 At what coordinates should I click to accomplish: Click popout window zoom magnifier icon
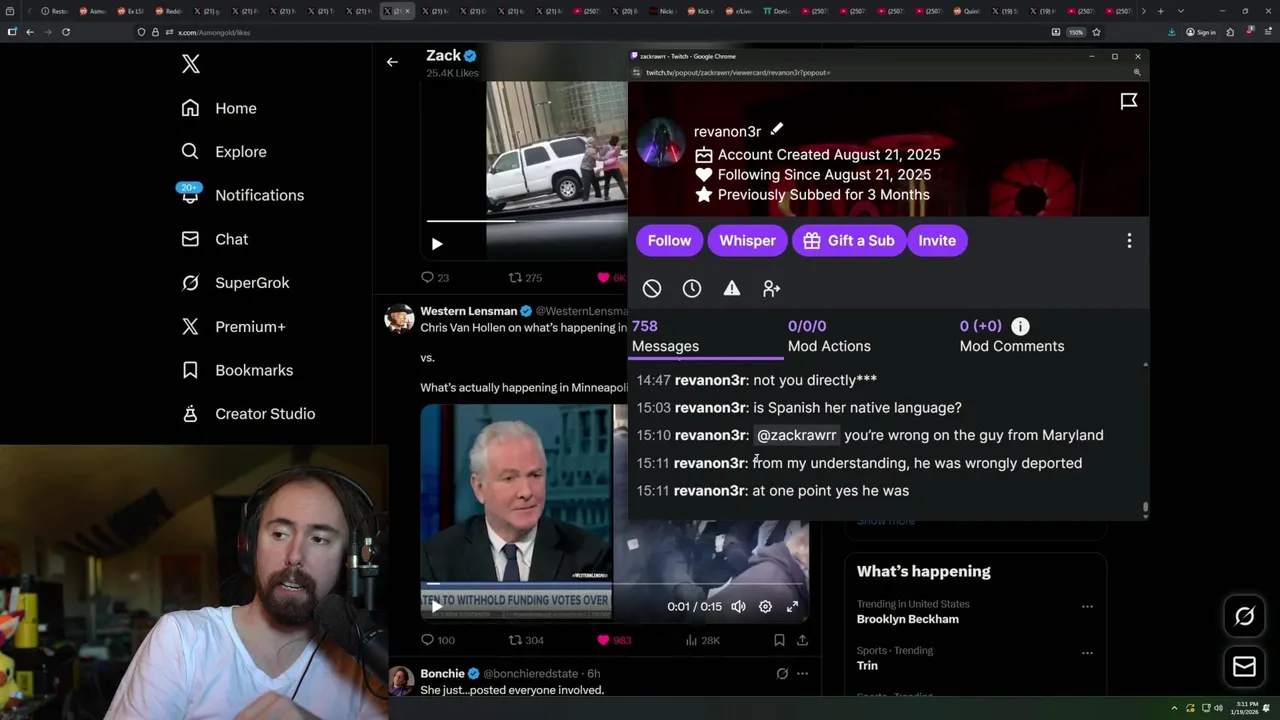pos(1137,72)
